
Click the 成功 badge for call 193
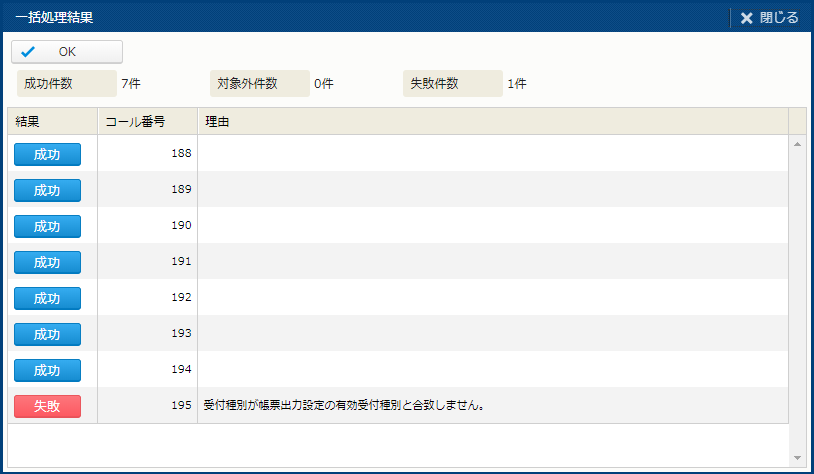coord(47,334)
